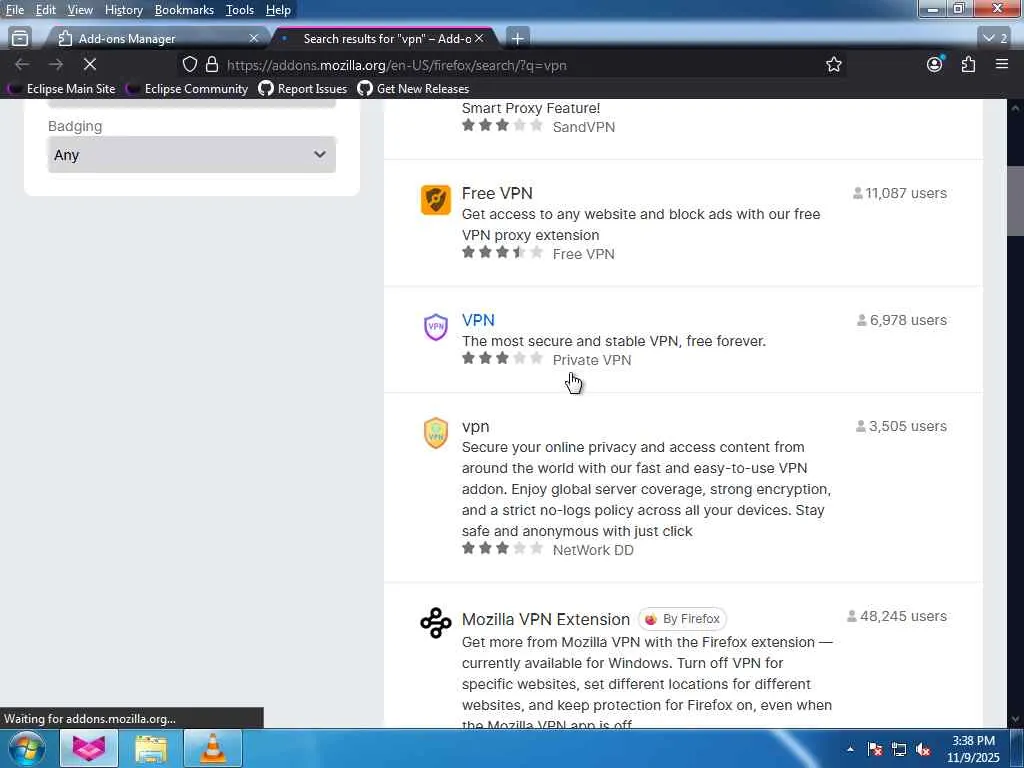Click the Smart Proxy Feature! text
Viewport: 1024px width, 768px height.
click(531, 108)
